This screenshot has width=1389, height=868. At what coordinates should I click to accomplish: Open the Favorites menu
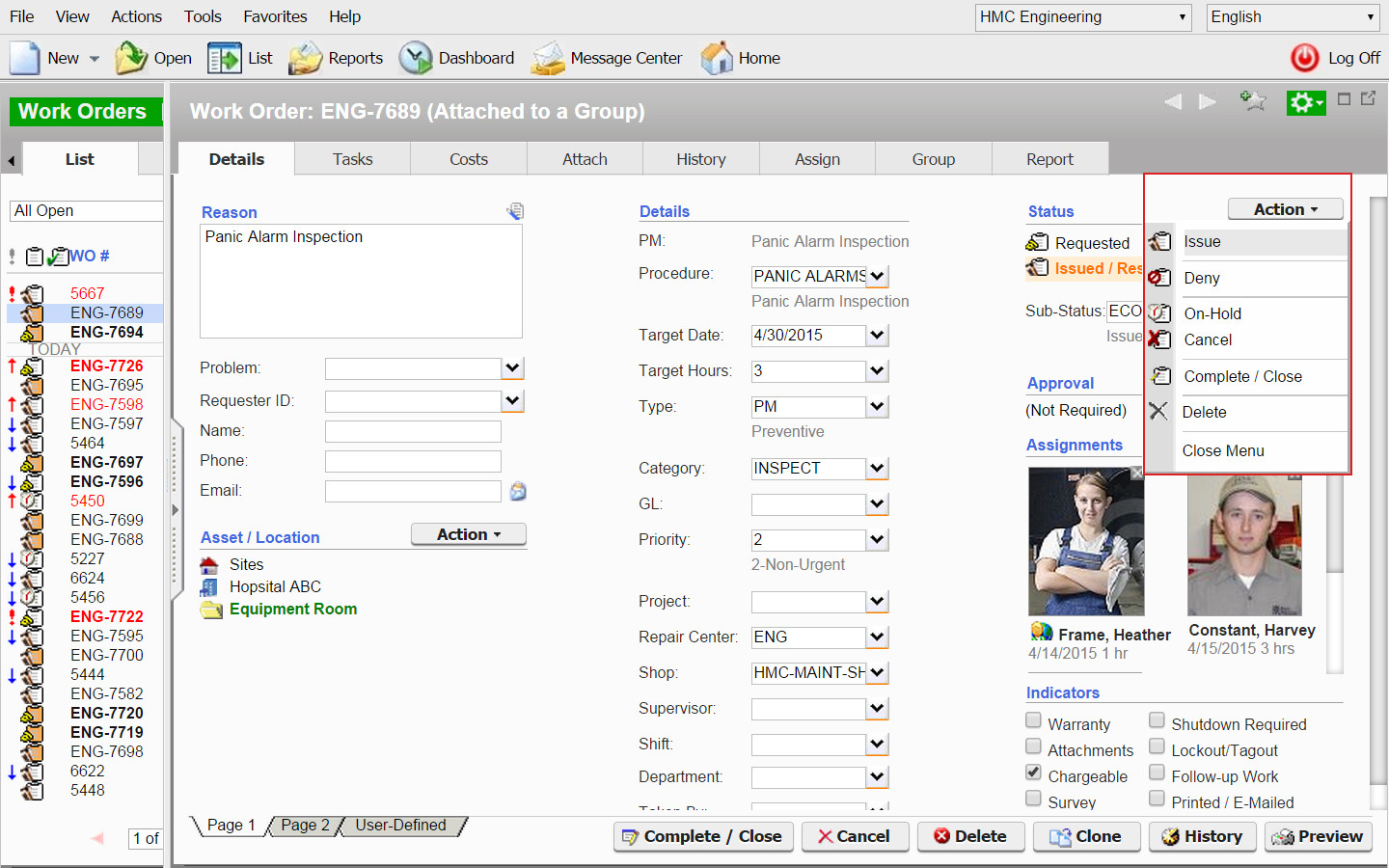pos(275,16)
